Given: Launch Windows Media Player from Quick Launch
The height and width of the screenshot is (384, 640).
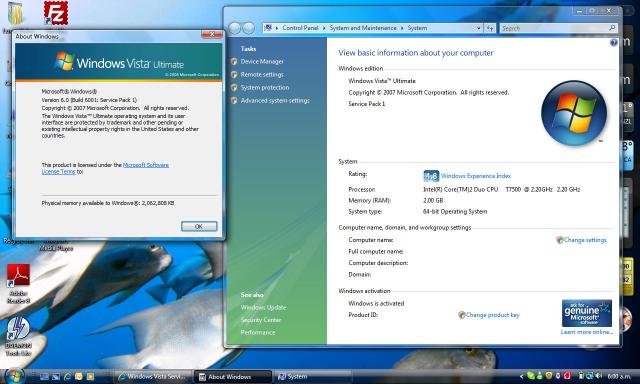Looking at the screenshot, I should click(91, 377).
